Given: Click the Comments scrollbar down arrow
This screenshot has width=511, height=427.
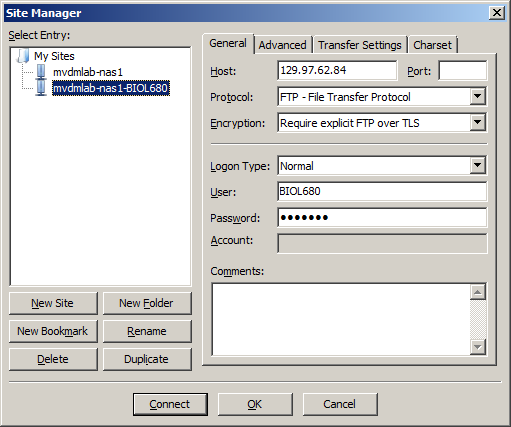Looking at the screenshot, I should [478, 347].
